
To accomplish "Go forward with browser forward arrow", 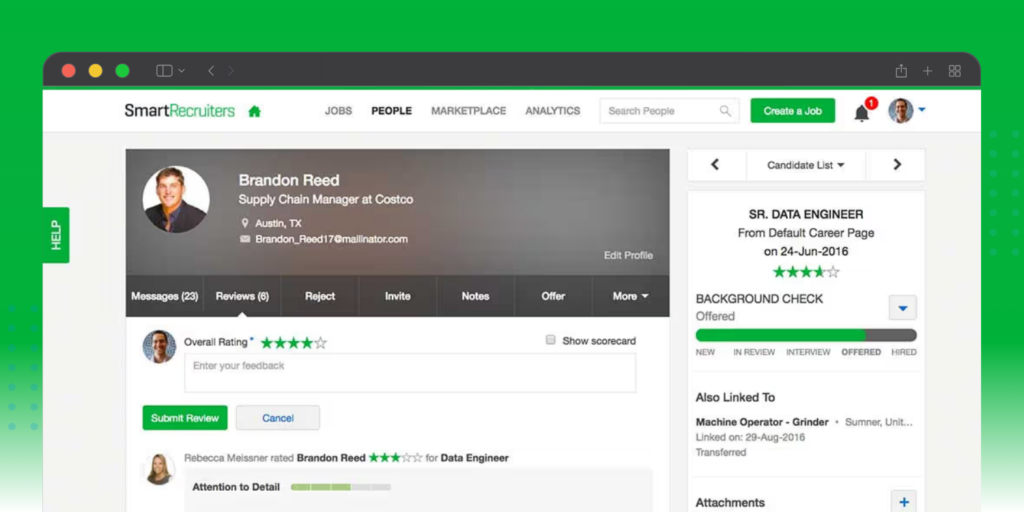I will [231, 71].
